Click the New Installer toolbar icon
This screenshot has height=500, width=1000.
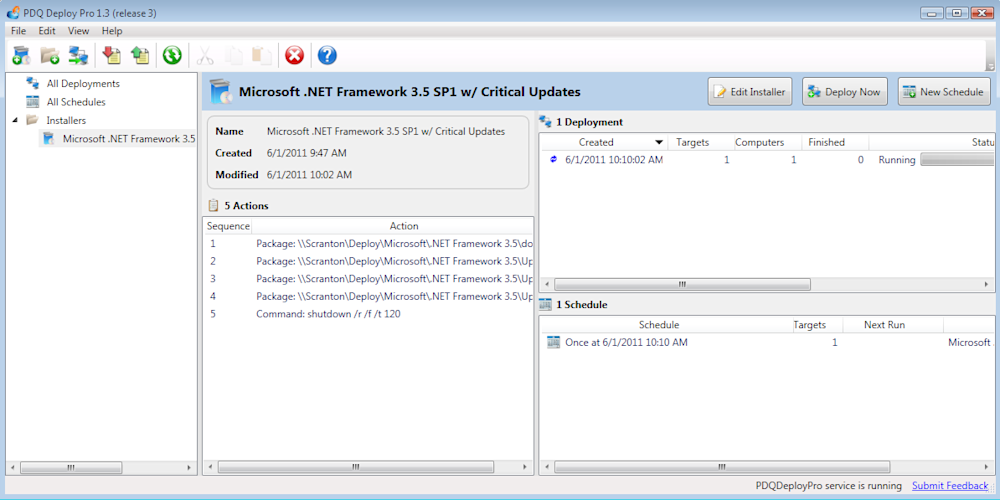21,55
